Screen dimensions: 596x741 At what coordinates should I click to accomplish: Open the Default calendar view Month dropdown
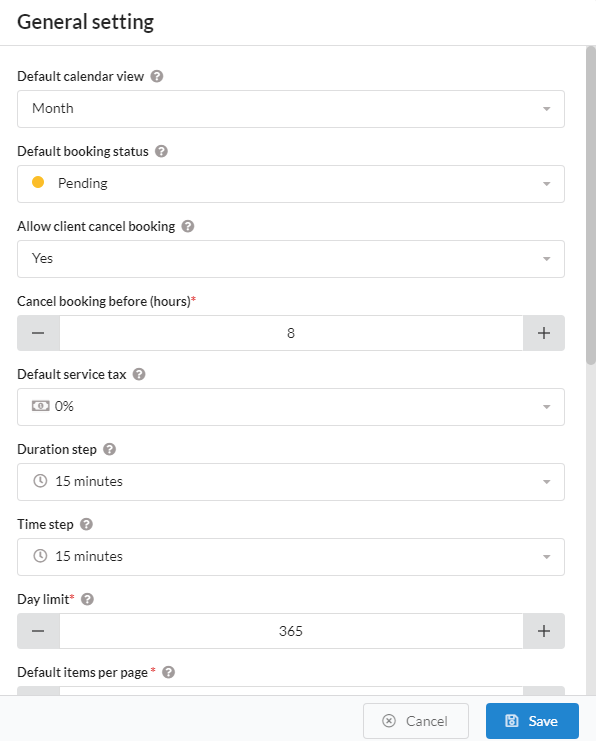tap(291, 109)
